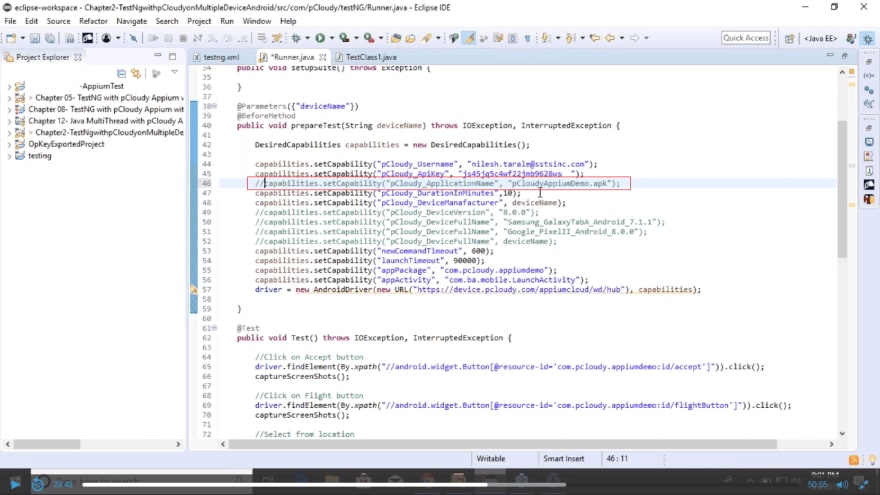Expand Chapter 08- TestNG project node
This screenshot has width=880, height=495.
coord(8,109)
